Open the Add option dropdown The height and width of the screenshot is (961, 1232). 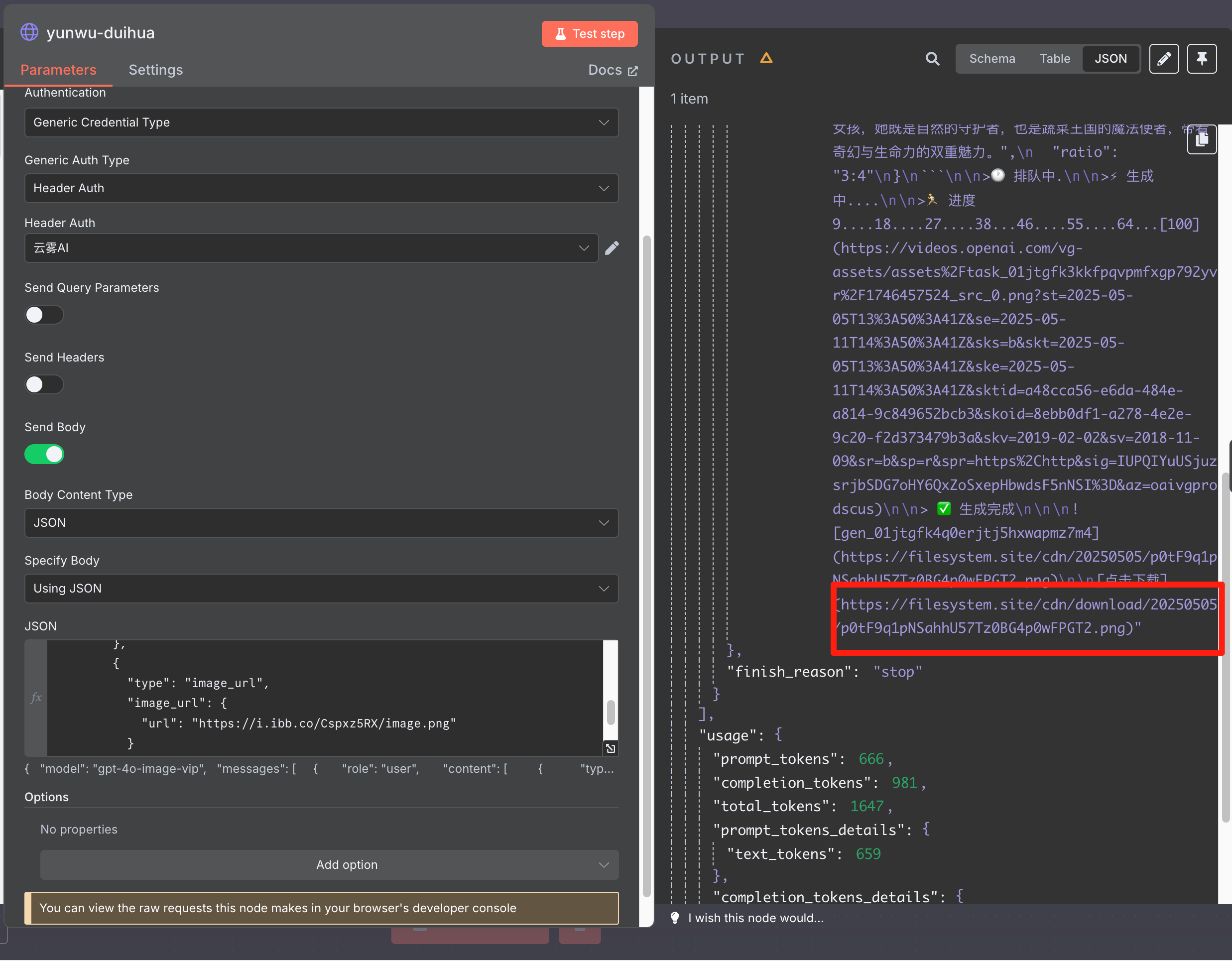pos(330,864)
